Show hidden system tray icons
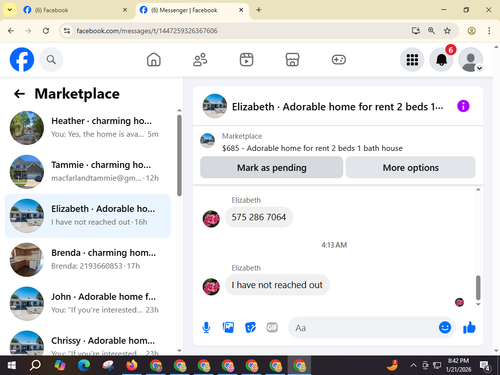The image size is (500, 375). pos(413,365)
